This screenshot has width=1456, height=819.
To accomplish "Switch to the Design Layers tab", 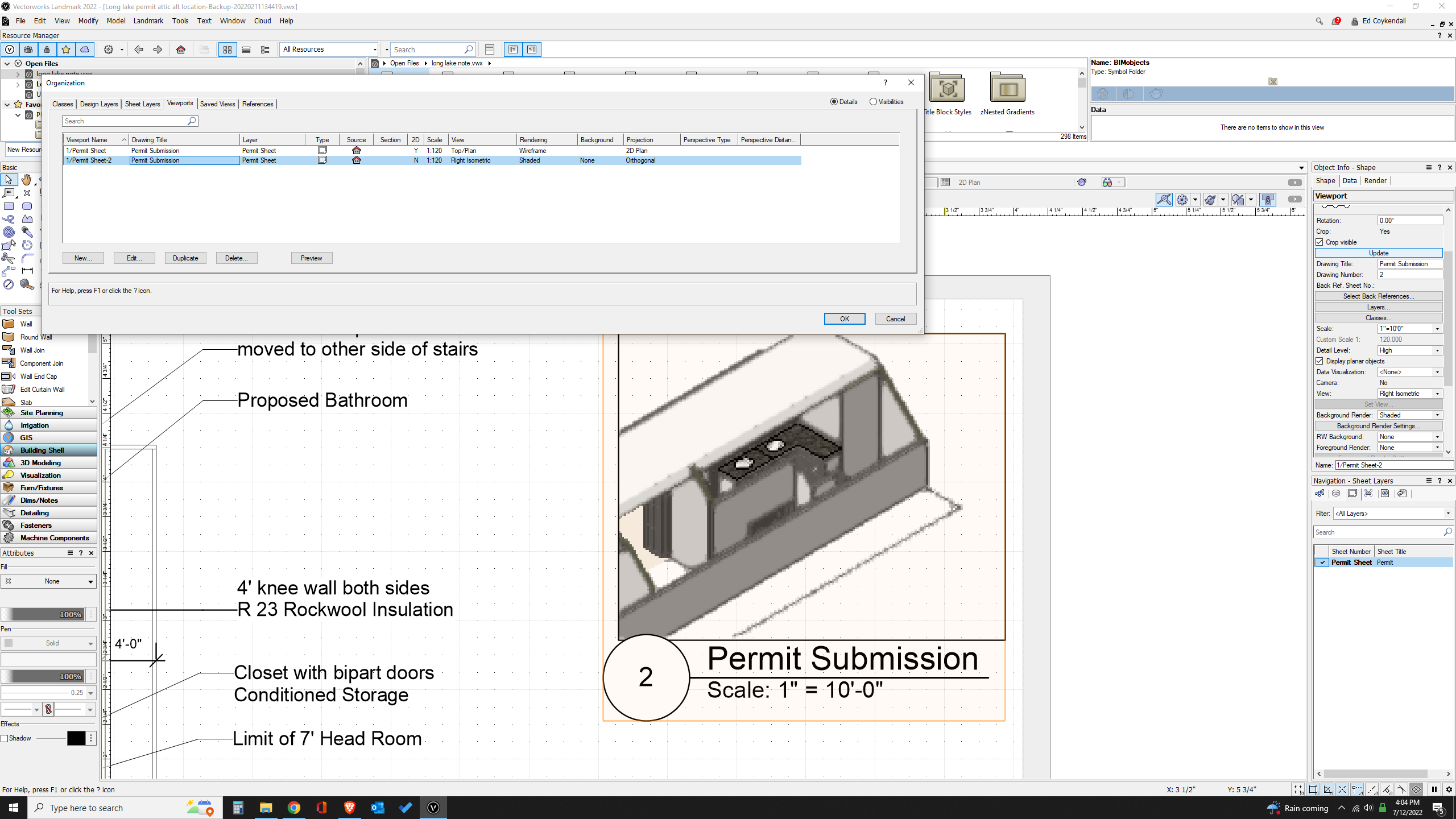I will click(x=98, y=104).
